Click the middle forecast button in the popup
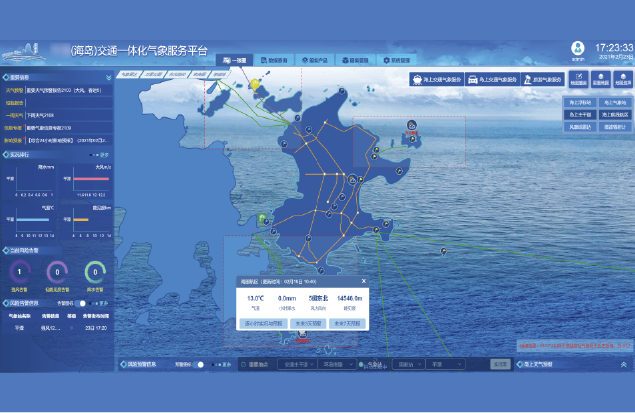 coord(308,324)
